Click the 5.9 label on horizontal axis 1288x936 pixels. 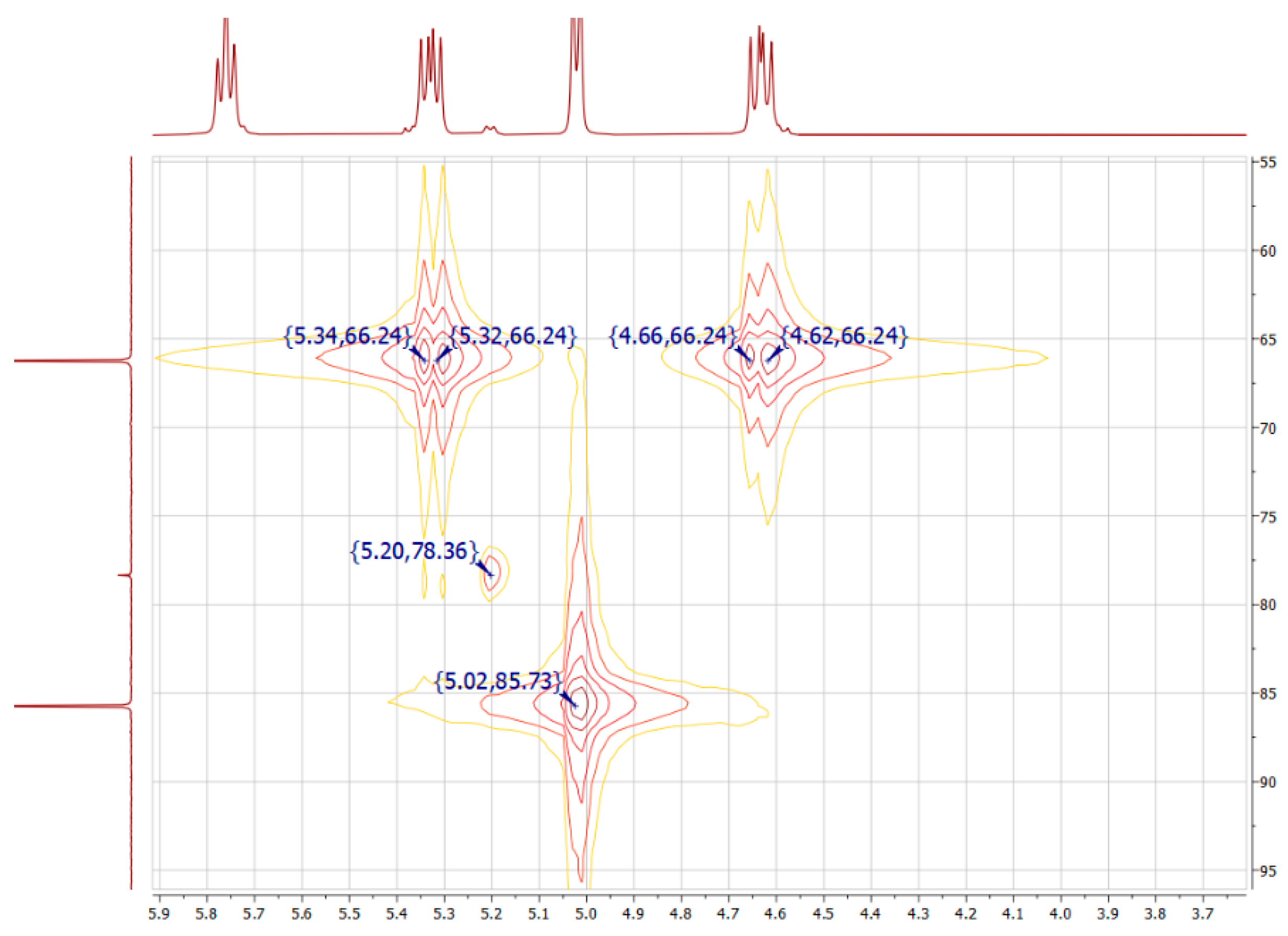(160, 914)
